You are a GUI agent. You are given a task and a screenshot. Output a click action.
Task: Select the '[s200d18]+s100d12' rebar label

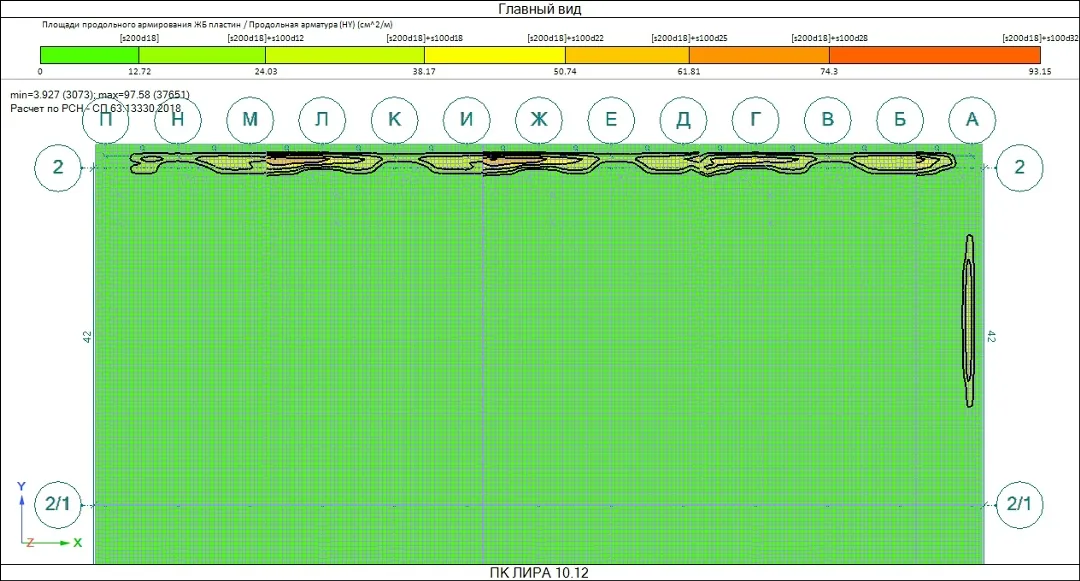coord(265,39)
